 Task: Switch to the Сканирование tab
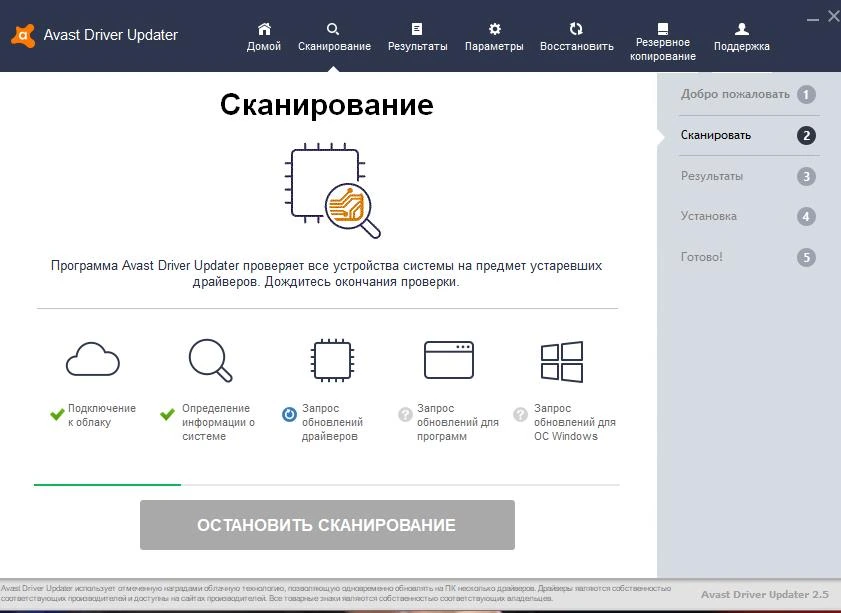pyautogui.click(x=334, y=37)
